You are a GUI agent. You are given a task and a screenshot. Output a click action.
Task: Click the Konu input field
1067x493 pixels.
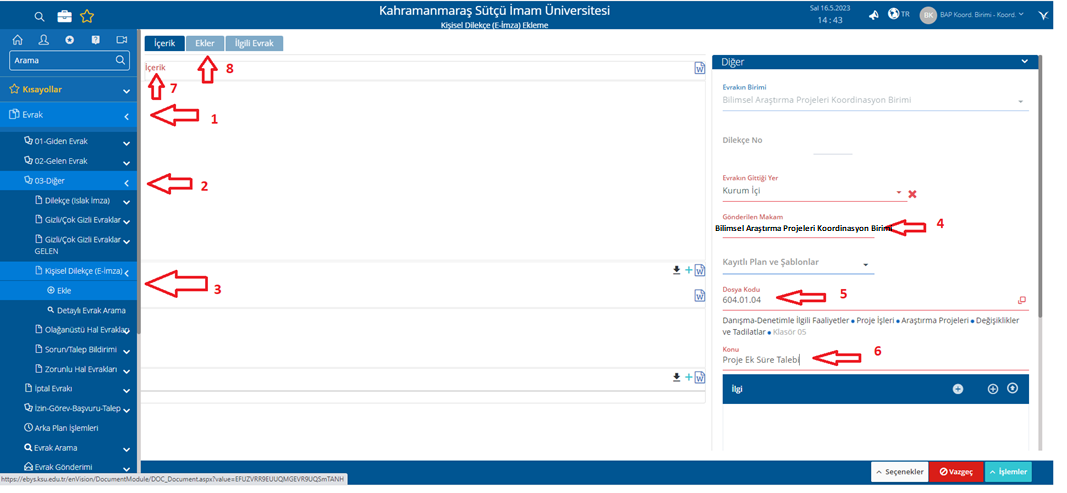pyautogui.click(x=860, y=360)
